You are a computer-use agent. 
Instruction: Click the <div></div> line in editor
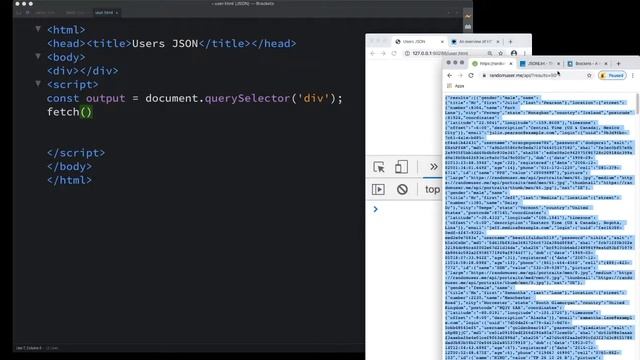(x=82, y=71)
